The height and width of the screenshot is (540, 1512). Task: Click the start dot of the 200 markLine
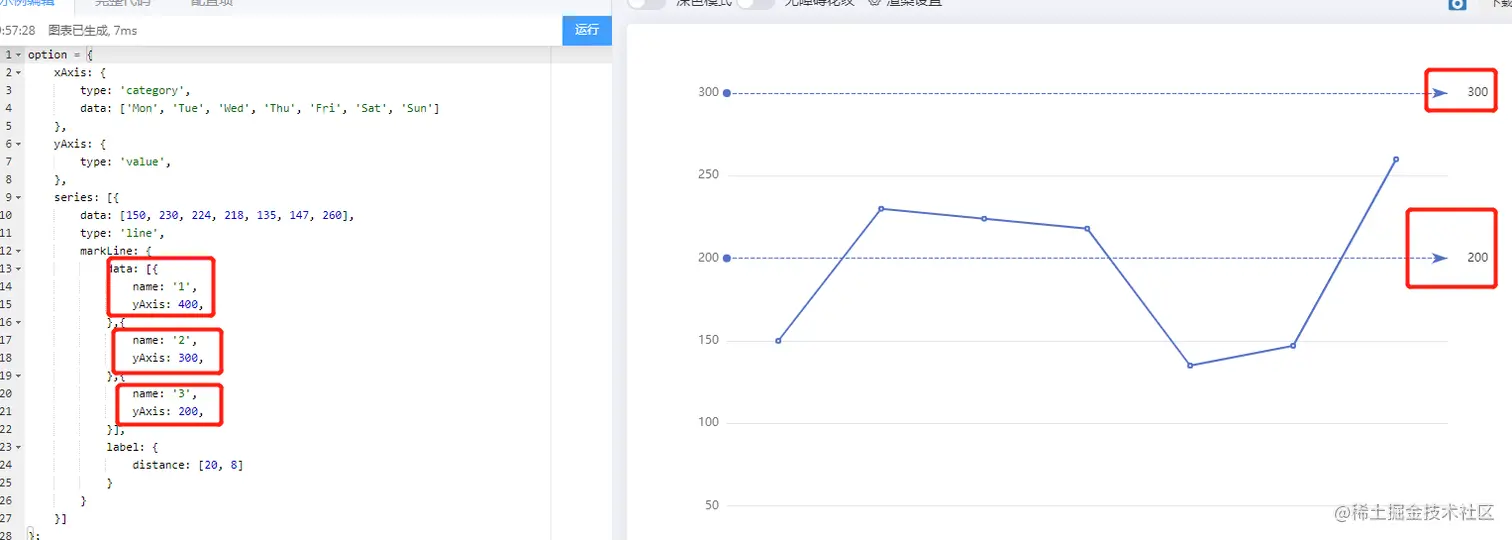[727, 258]
